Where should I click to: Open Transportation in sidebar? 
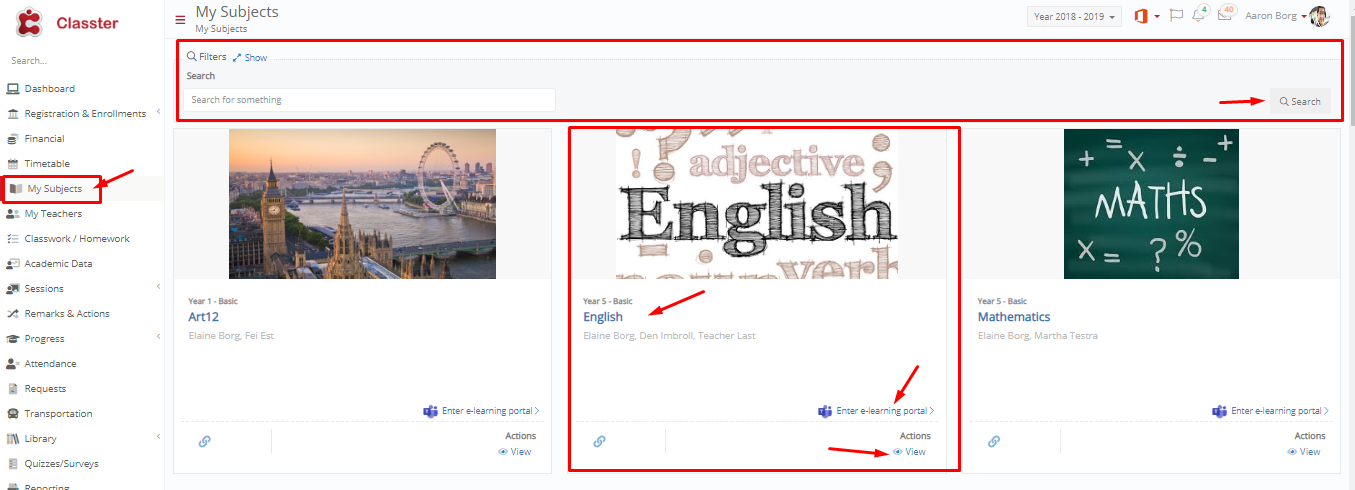[58, 414]
